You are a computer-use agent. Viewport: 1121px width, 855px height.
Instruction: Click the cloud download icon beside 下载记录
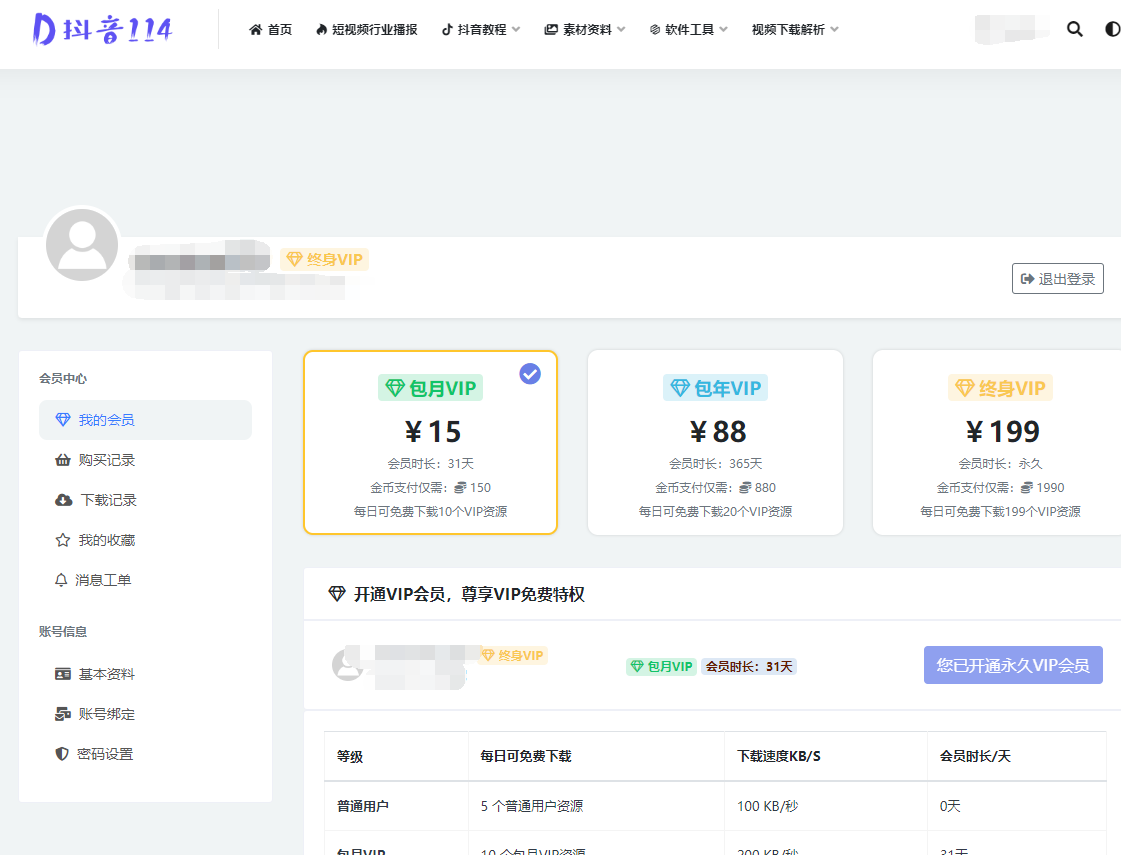64,500
